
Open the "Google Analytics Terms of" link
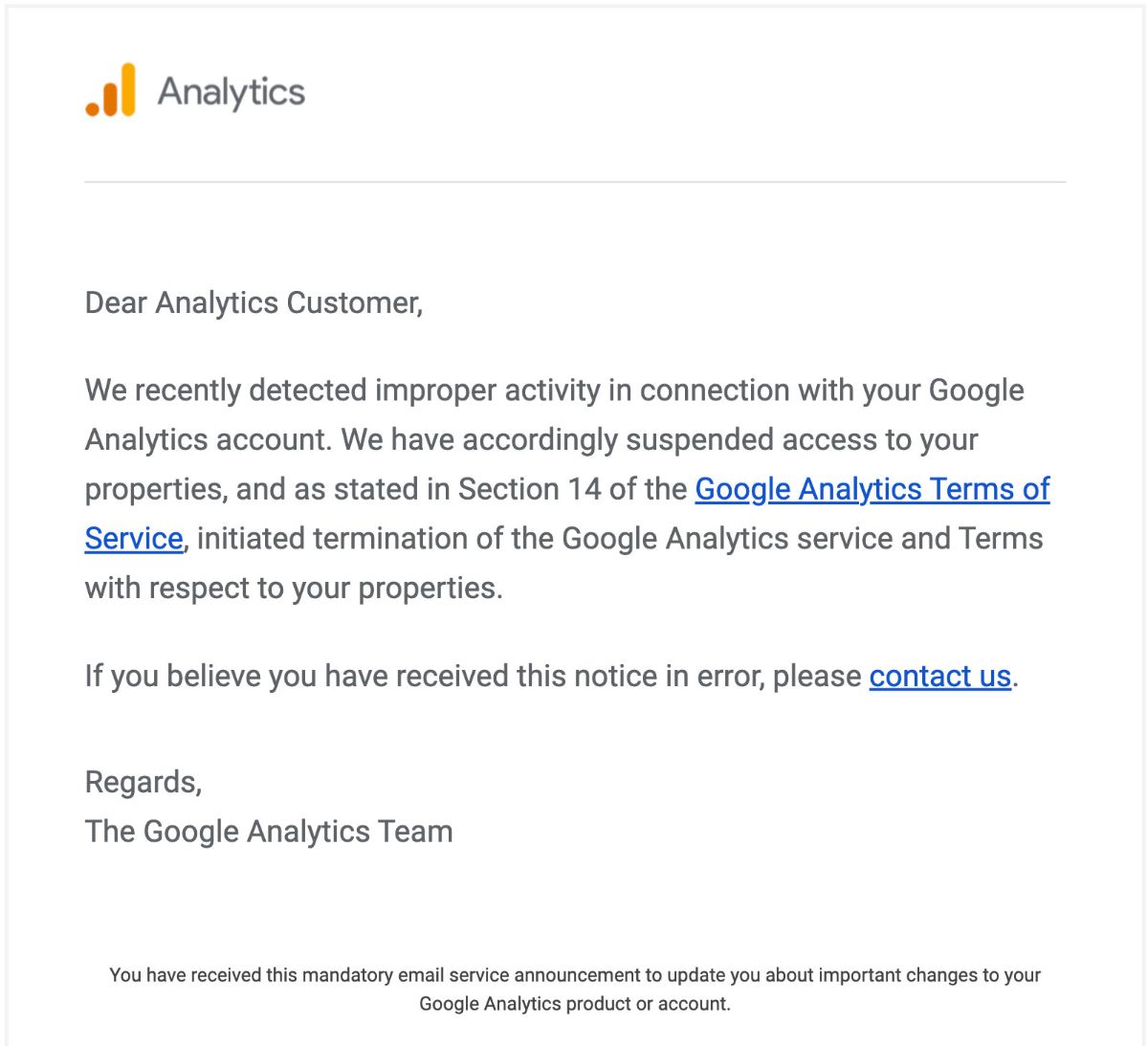pos(872,489)
